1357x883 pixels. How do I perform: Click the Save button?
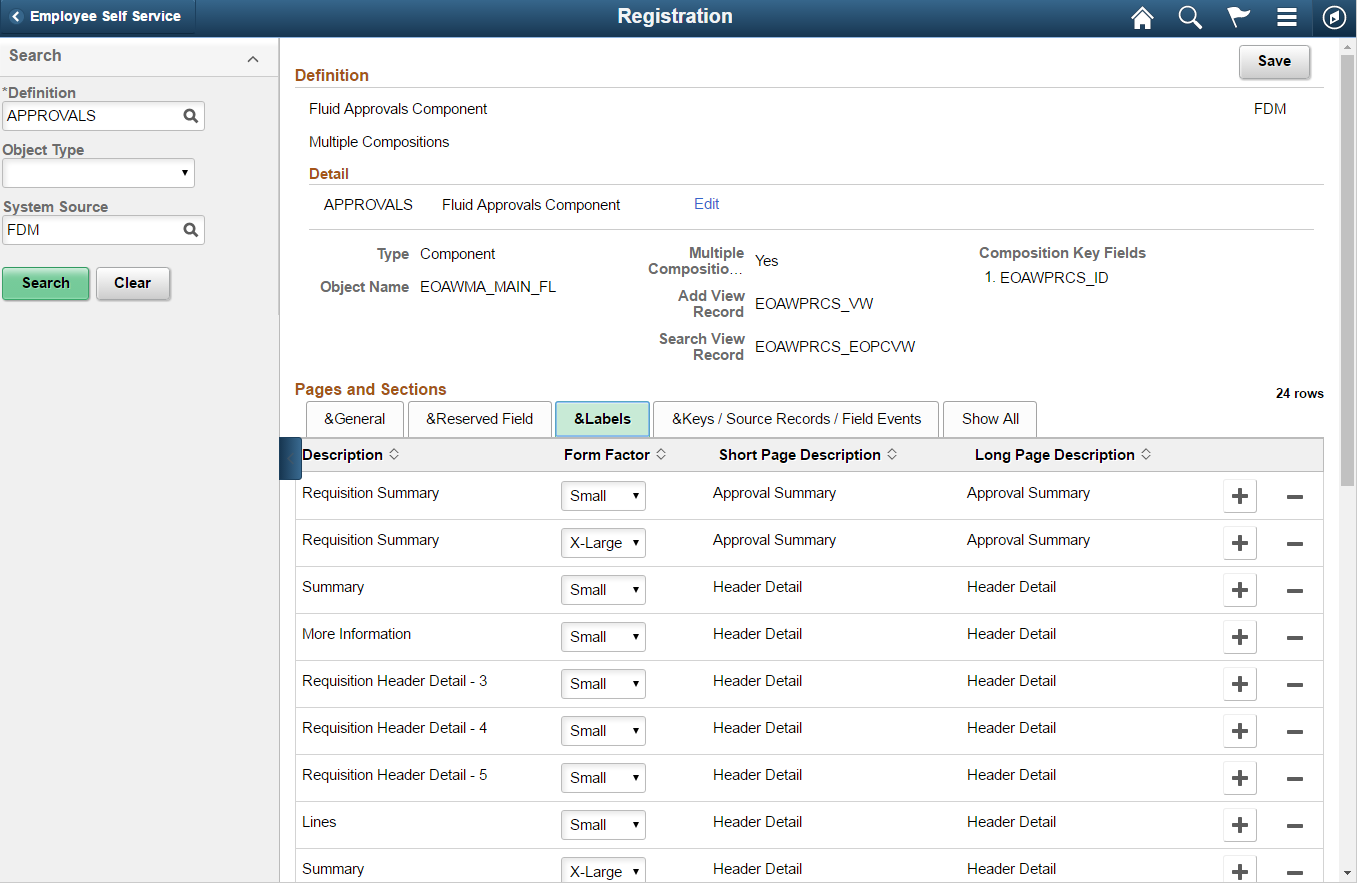pos(1274,61)
